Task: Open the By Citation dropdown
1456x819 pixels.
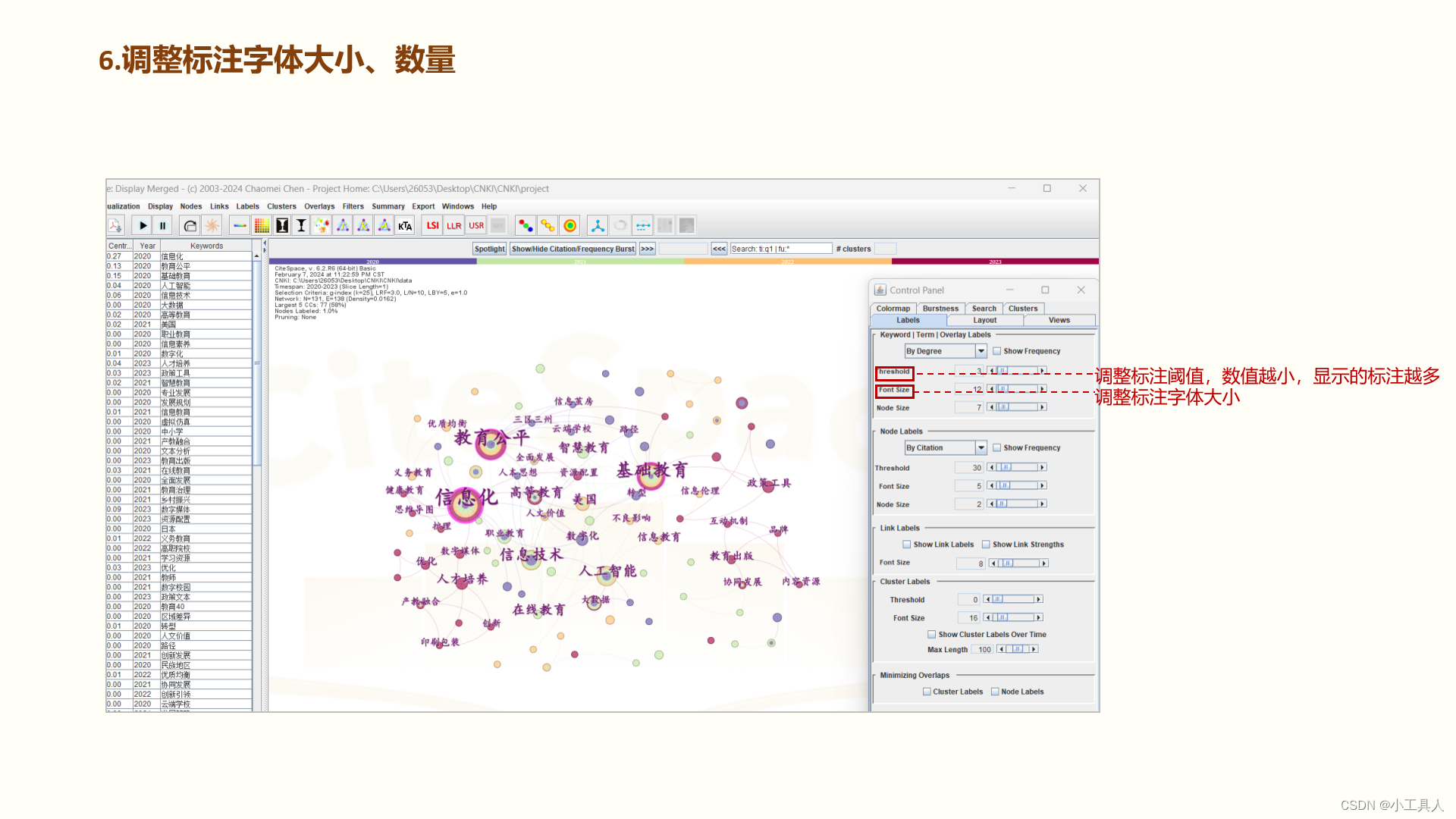Action: pos(981,448)
